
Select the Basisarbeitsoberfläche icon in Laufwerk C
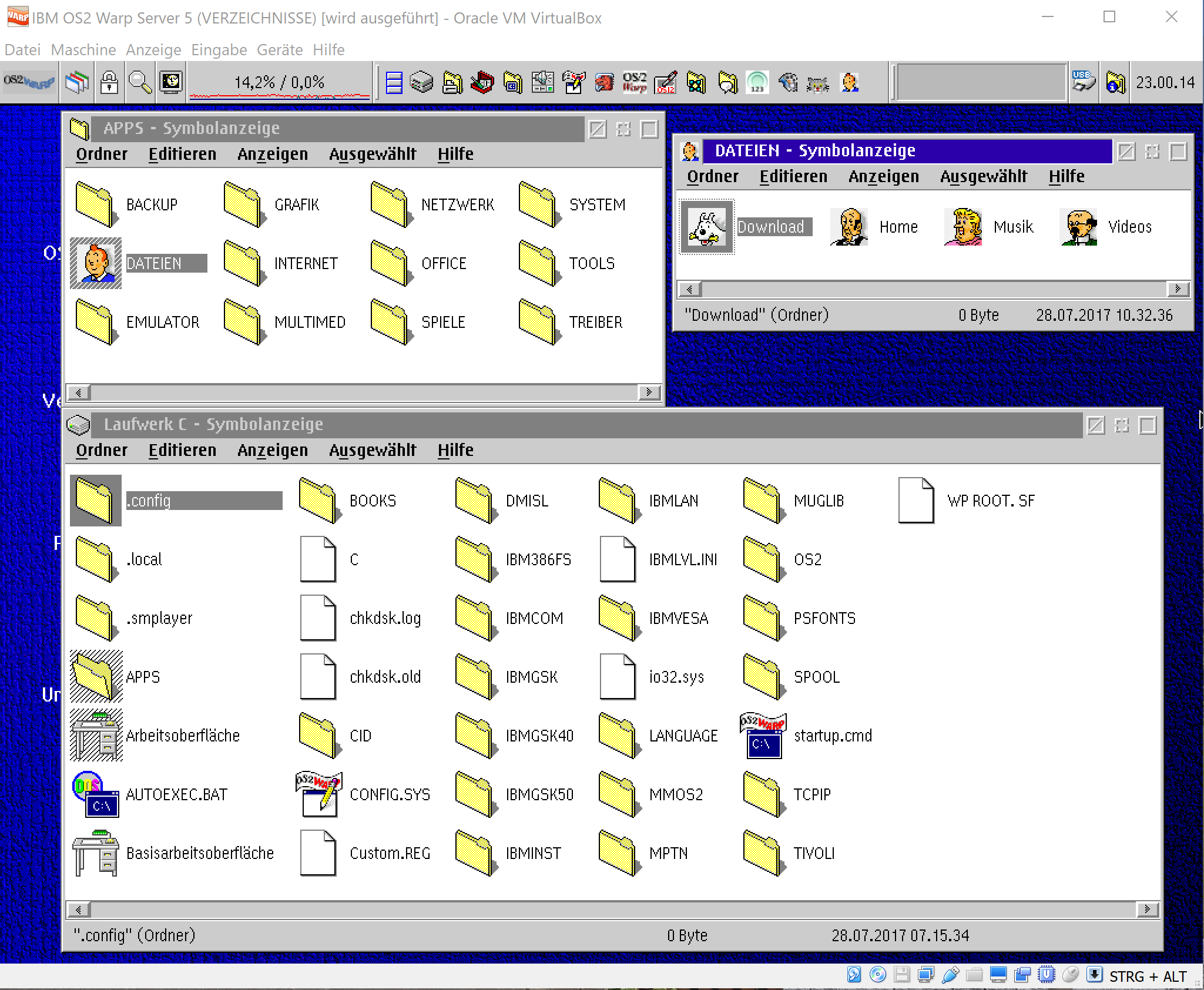point(96,853)
